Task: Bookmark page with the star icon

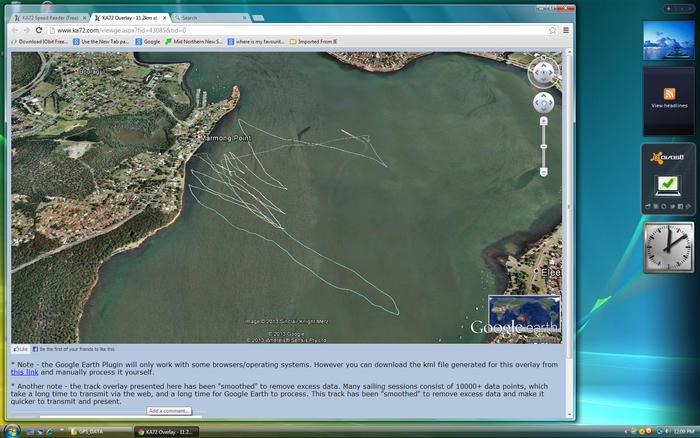Action: point(552,30)
